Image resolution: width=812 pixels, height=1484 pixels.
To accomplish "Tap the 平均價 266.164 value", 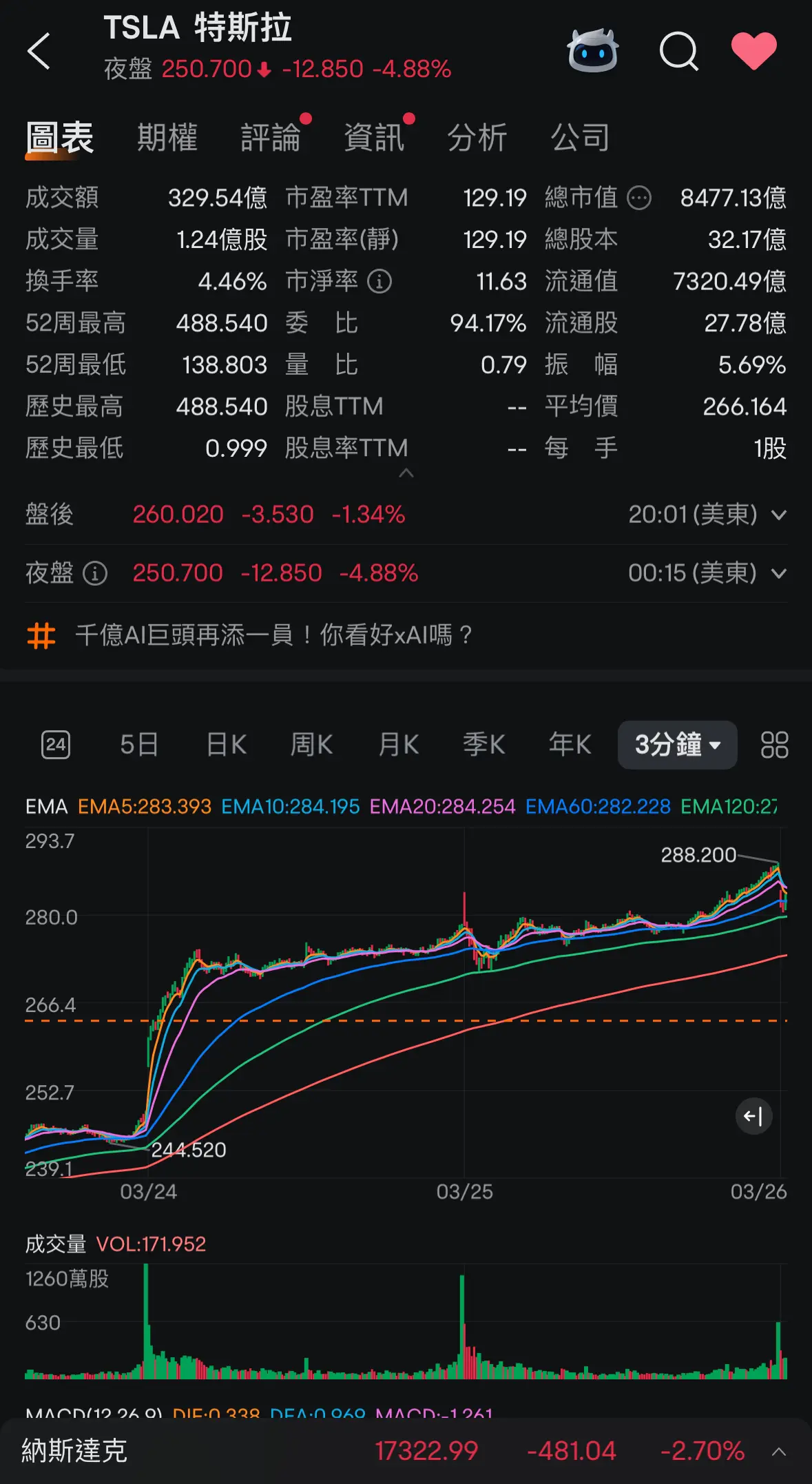I will [745, 406].
